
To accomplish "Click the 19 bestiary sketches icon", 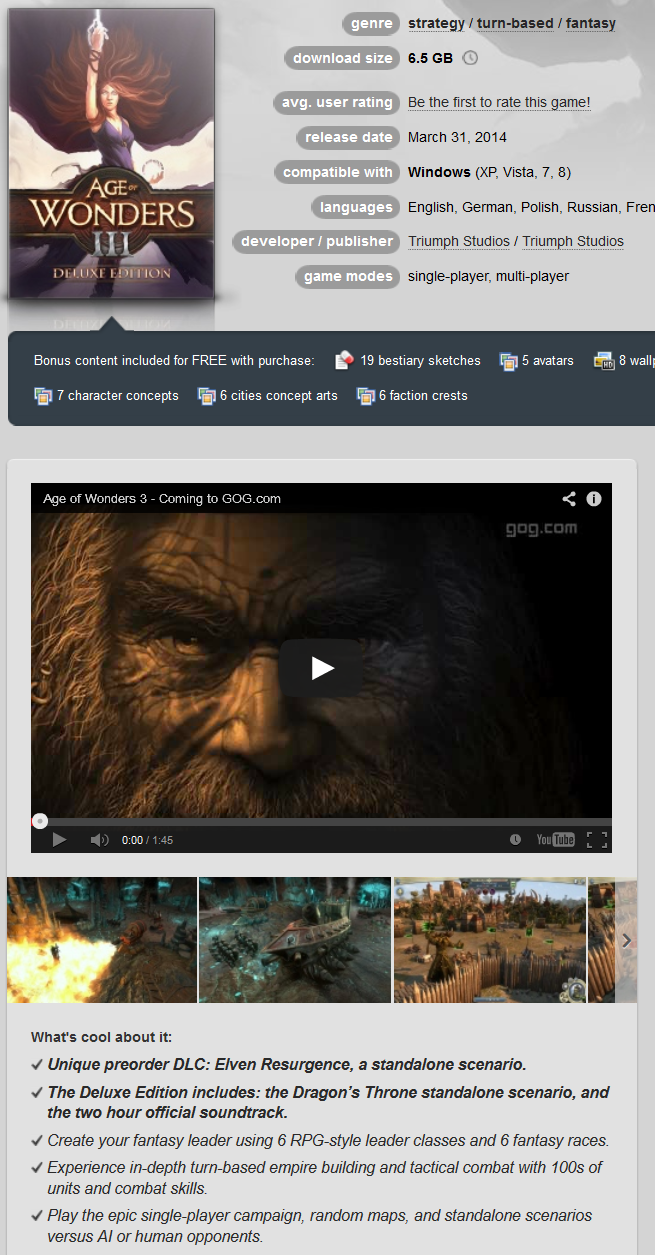I will click(345, 360).
